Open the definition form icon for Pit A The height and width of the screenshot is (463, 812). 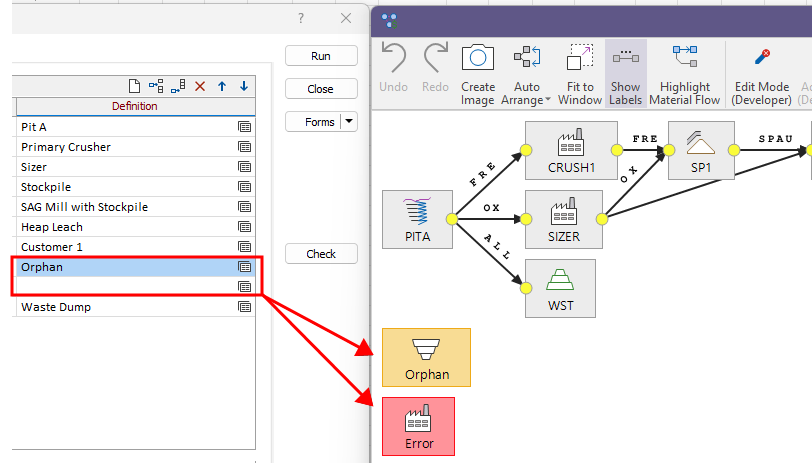click(244, 127)
